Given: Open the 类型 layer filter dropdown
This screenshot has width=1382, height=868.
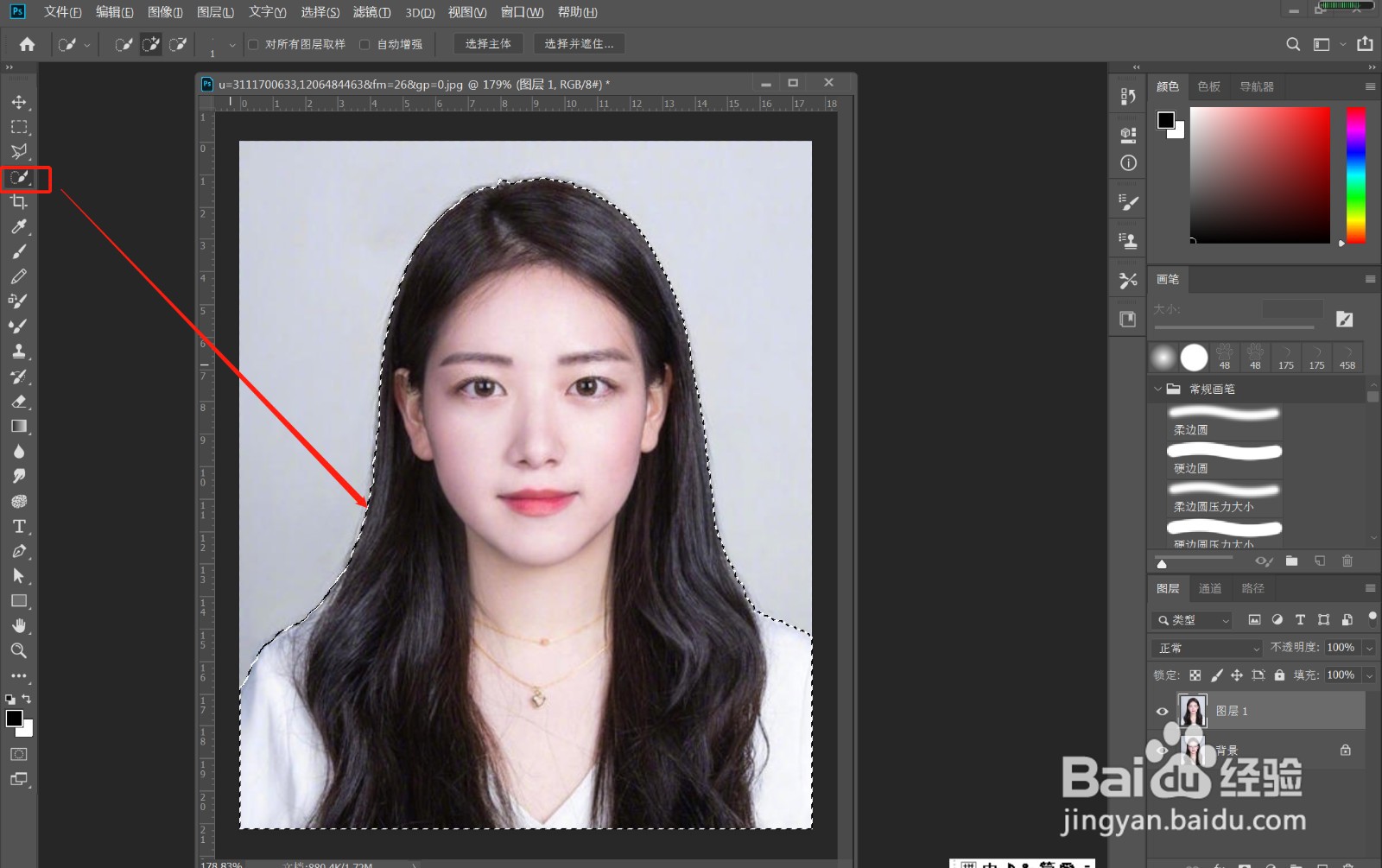Looking at the screenshot, I should coord(1191,620).
